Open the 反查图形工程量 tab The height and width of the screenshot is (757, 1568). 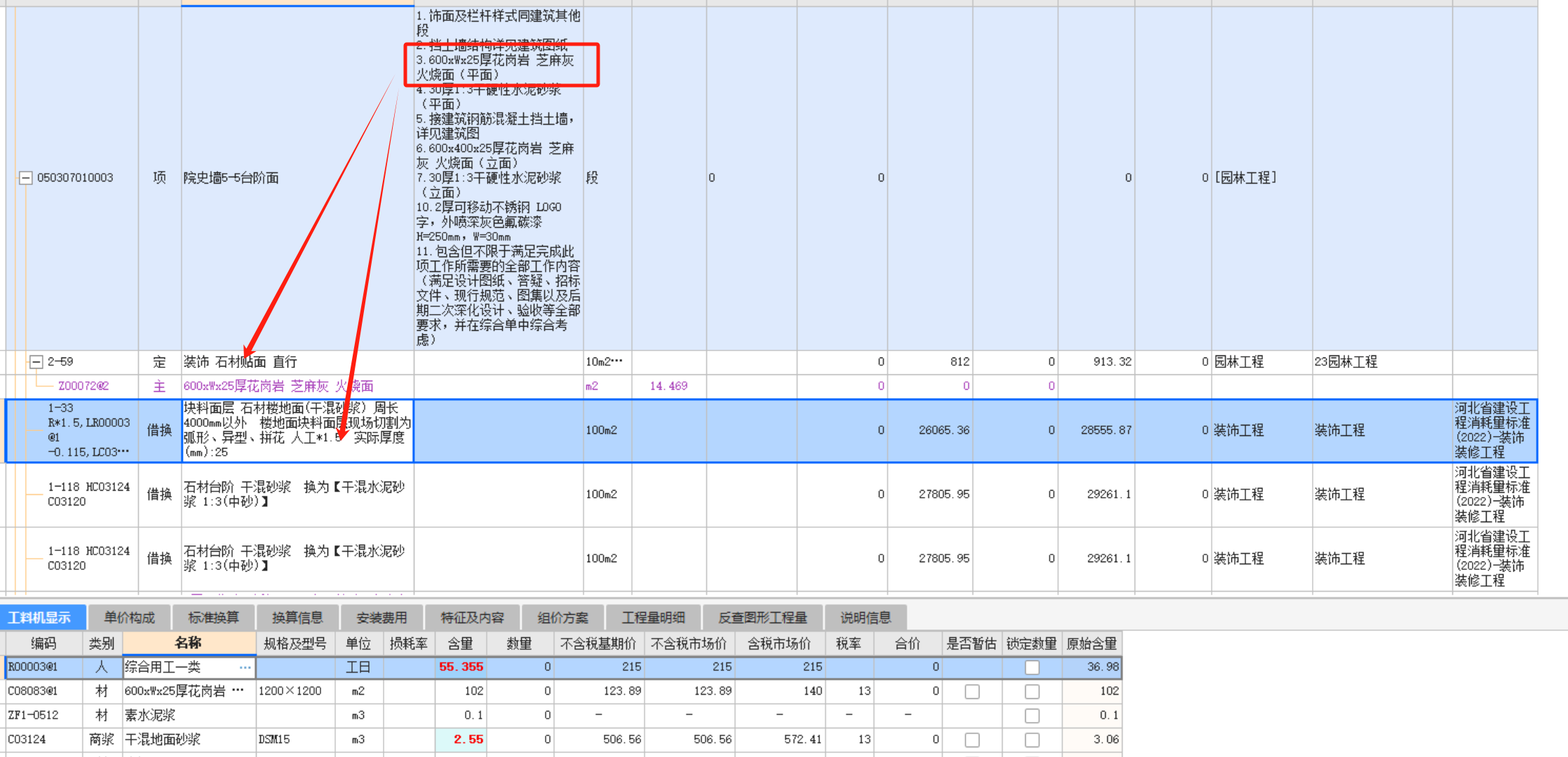coord(762,618)
